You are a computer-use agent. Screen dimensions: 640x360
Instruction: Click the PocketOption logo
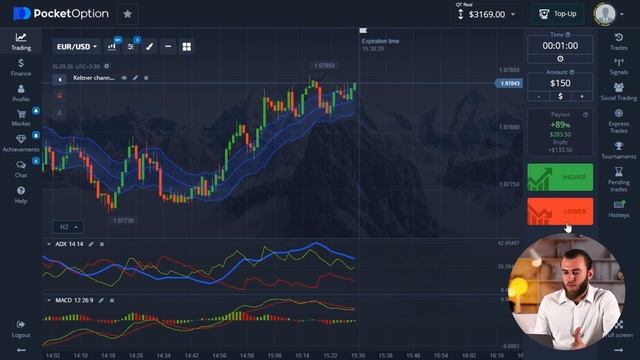pos(61,14)
